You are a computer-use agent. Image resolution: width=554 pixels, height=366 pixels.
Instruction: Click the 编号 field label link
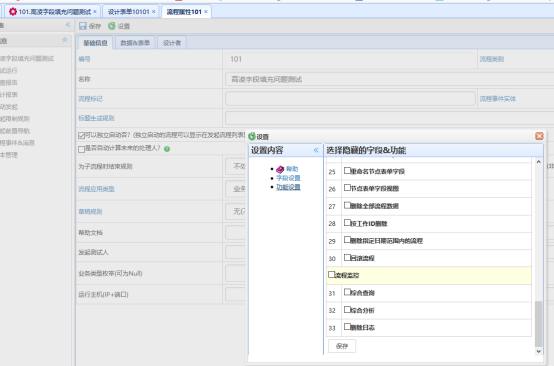(x=84, y=59)
